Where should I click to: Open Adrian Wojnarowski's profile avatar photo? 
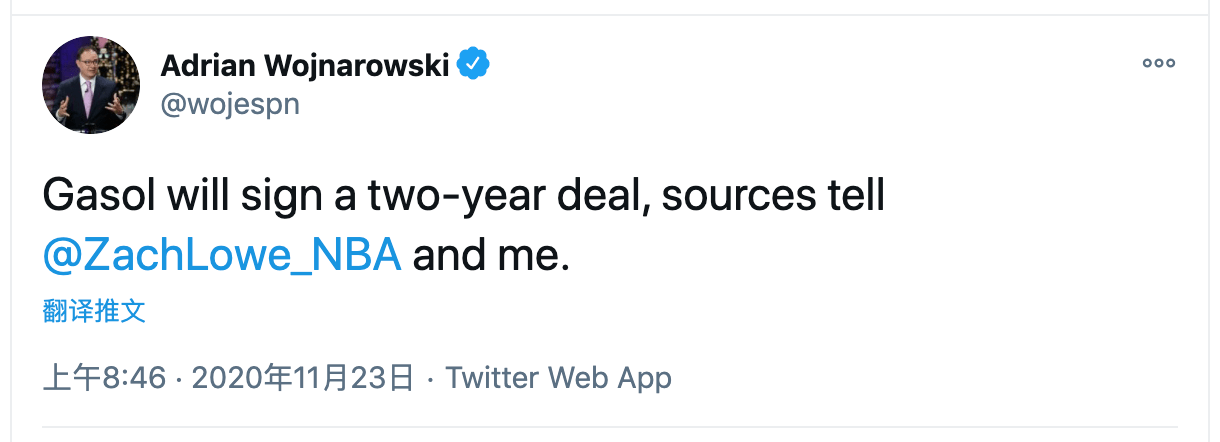pos(91,84)
